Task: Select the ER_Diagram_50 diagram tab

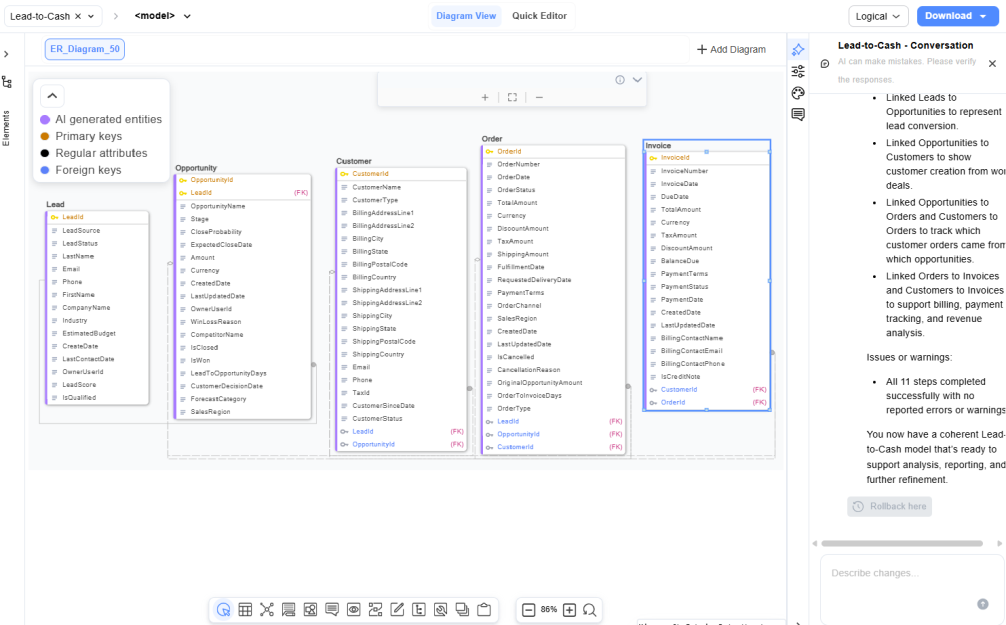Action: point(85,49)
